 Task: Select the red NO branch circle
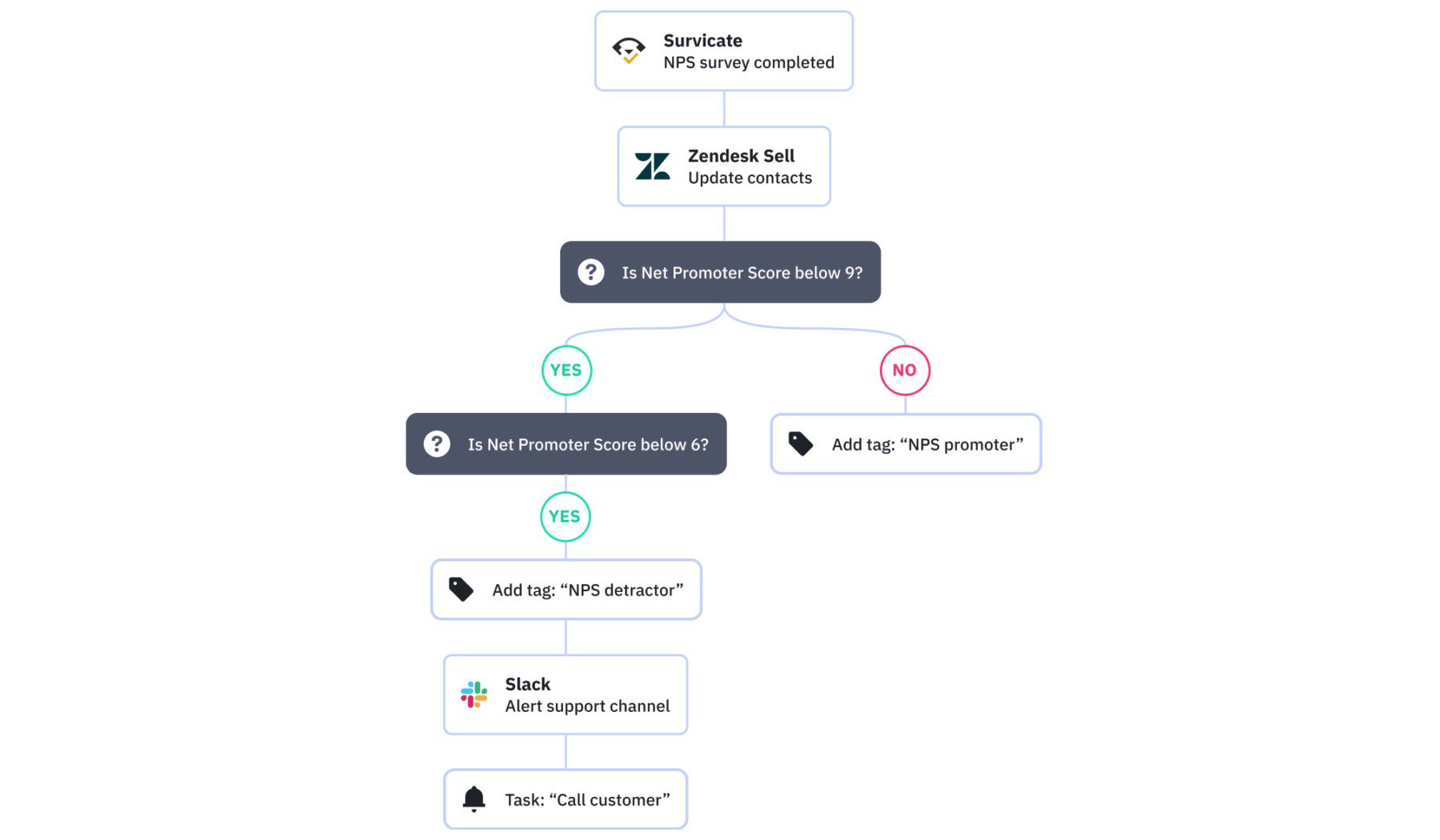point(905,370)
